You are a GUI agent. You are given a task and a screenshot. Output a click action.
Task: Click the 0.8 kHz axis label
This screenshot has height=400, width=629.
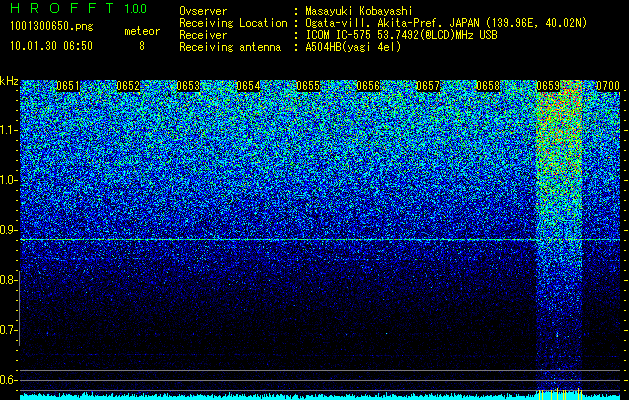(9, 280)
